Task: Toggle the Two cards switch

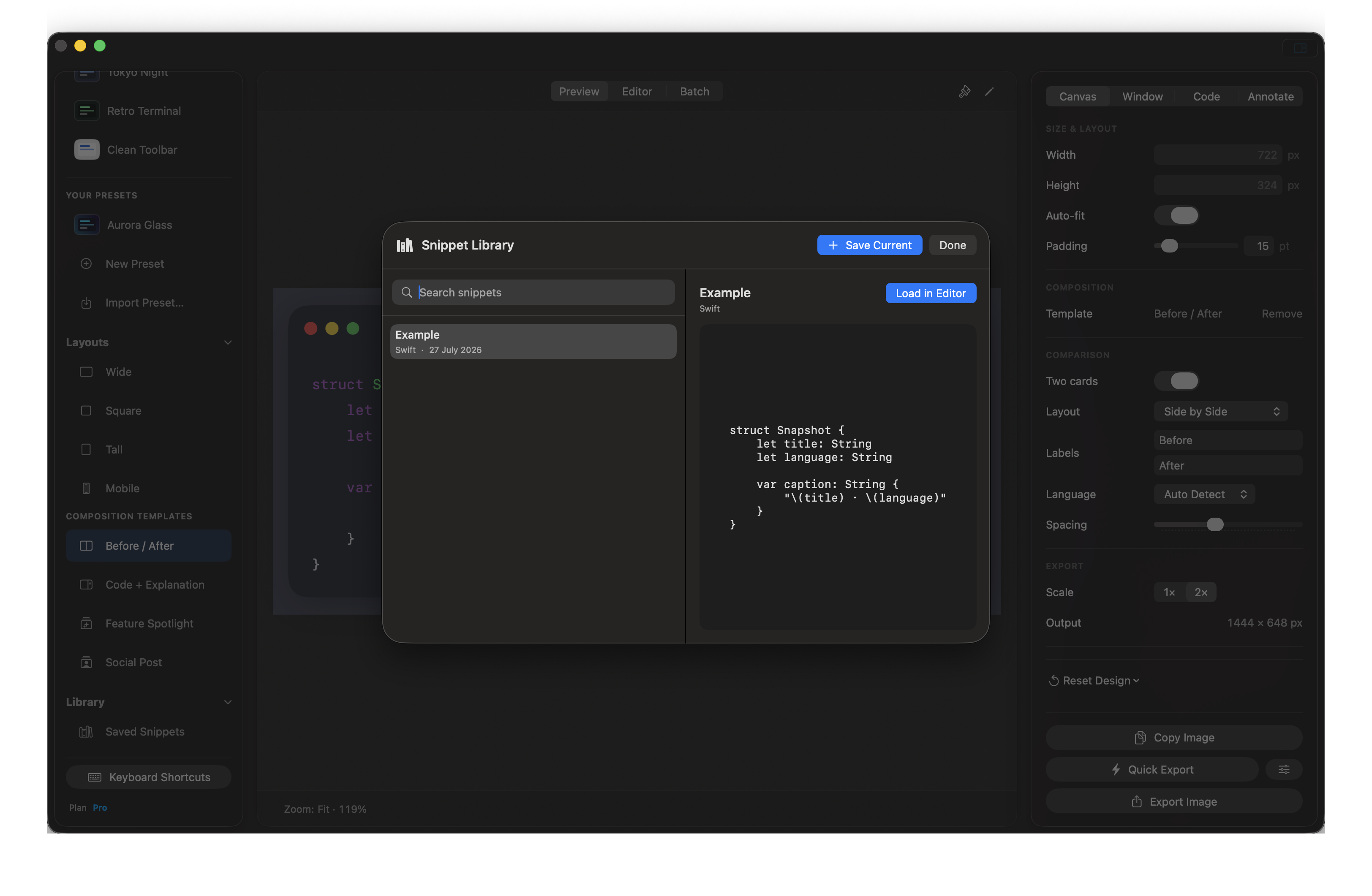Action: (x=1176, y=381)
